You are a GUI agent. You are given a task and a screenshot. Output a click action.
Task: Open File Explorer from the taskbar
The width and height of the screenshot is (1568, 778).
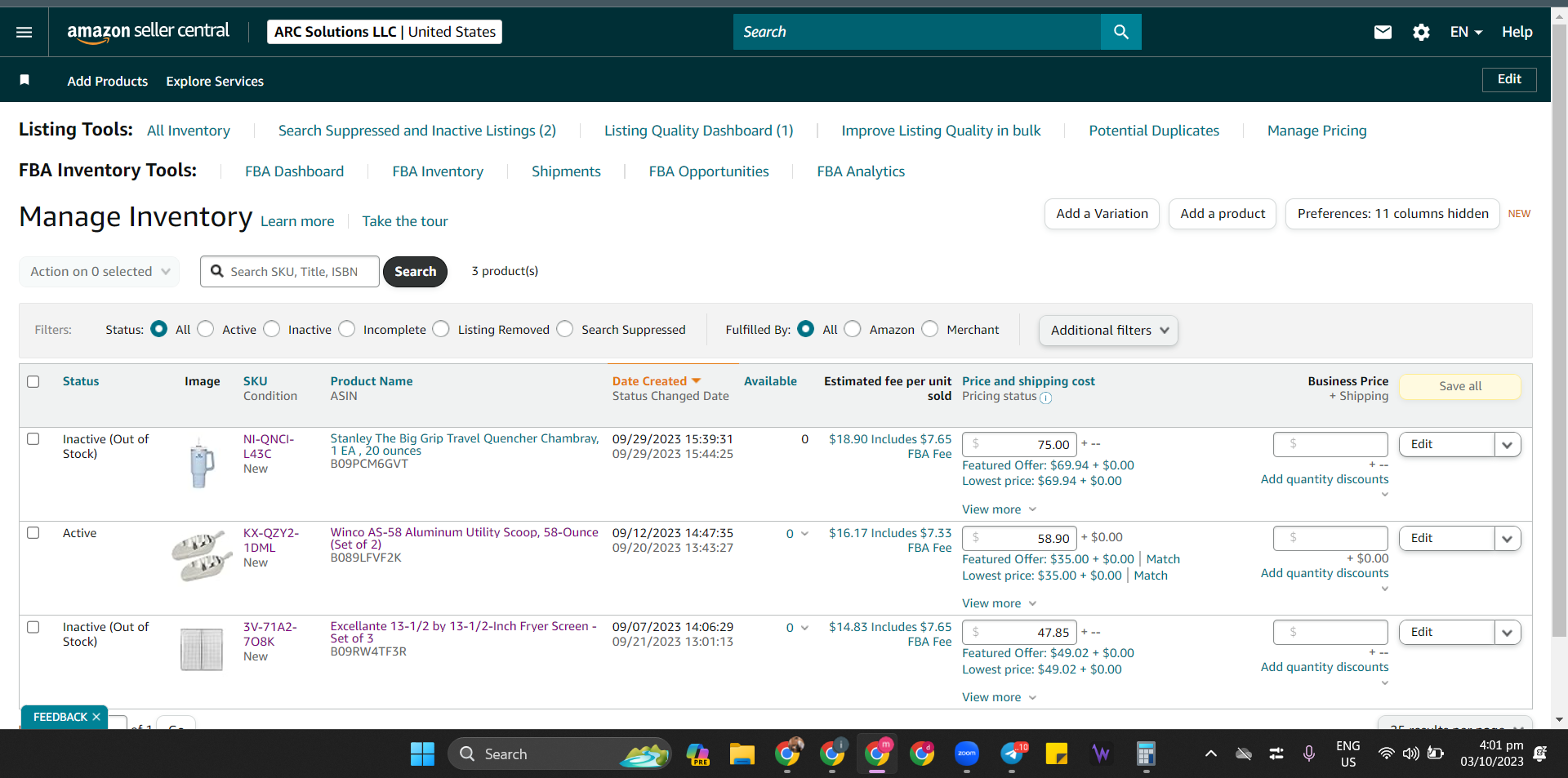pos(742,754)
